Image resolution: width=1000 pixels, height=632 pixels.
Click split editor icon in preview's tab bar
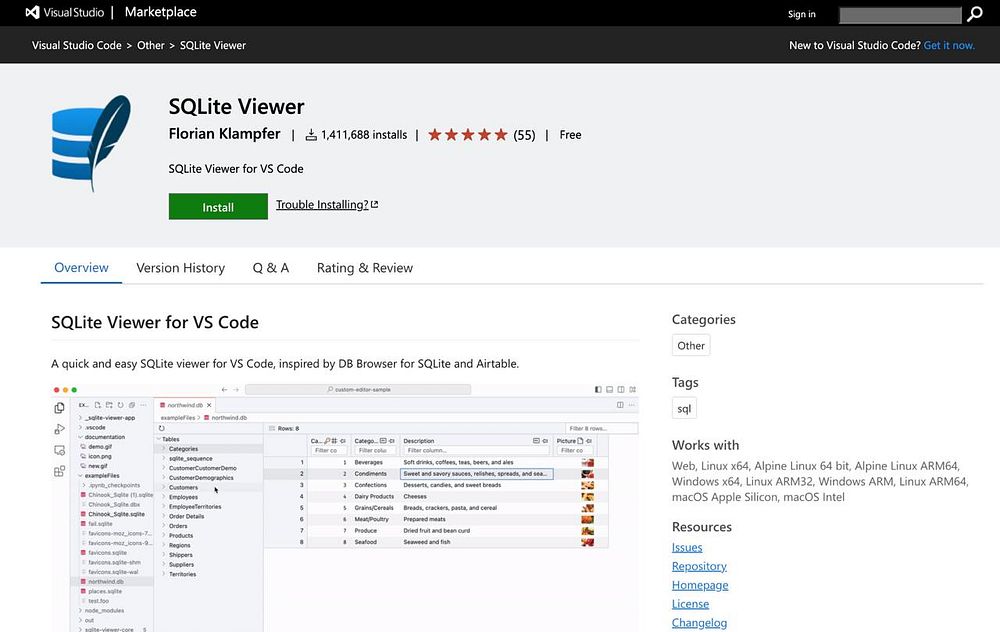click(x=620, y=405)
